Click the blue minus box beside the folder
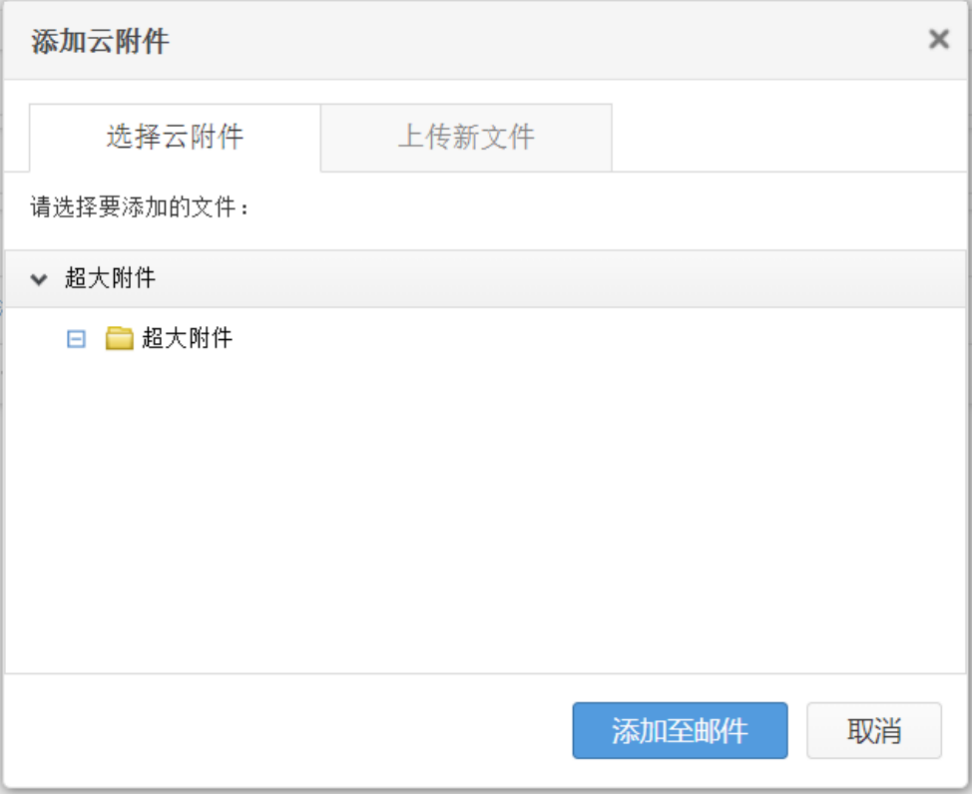The image size is (972, 794). tap(76, 338)
